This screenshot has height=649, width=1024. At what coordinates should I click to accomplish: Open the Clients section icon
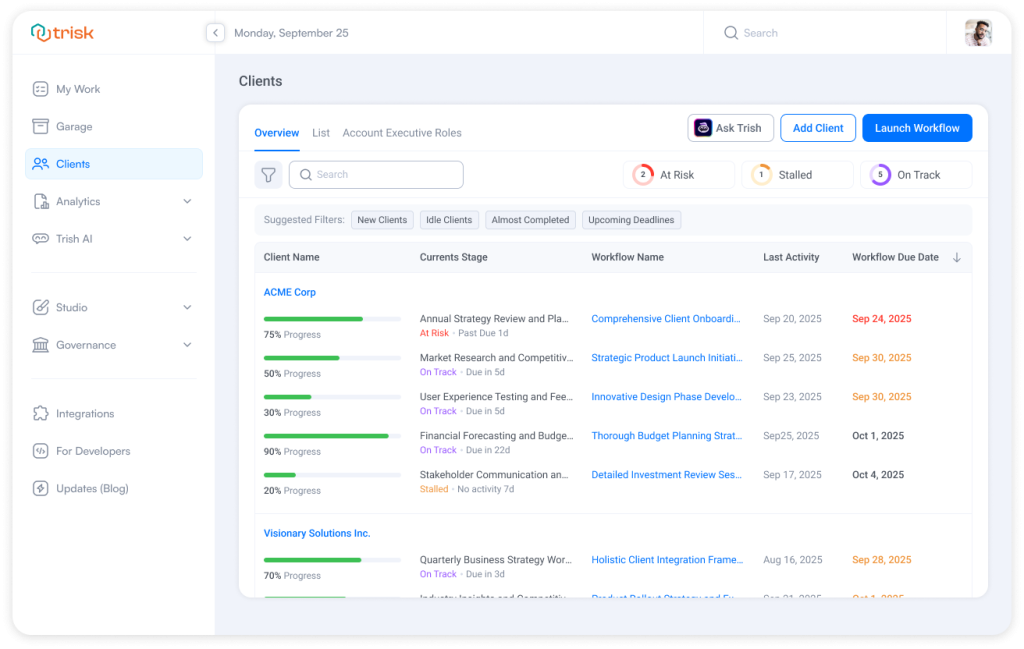click(40, 163)
